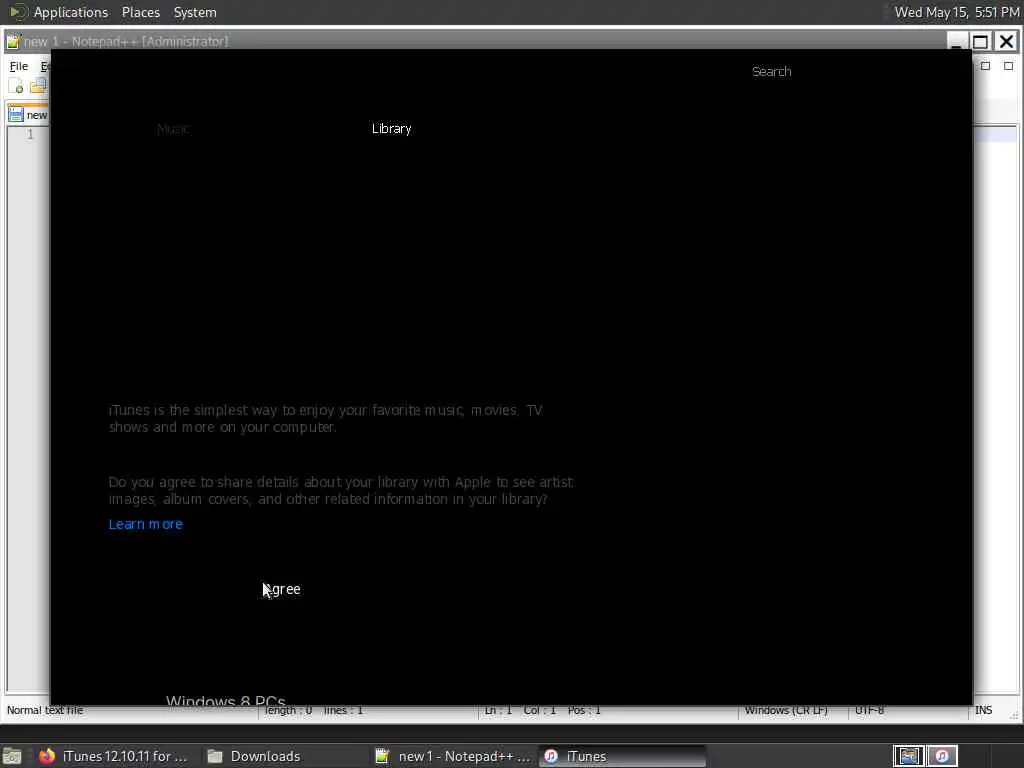Click 'Ln : 1' in Notepad++ status bar

[498, 710]
